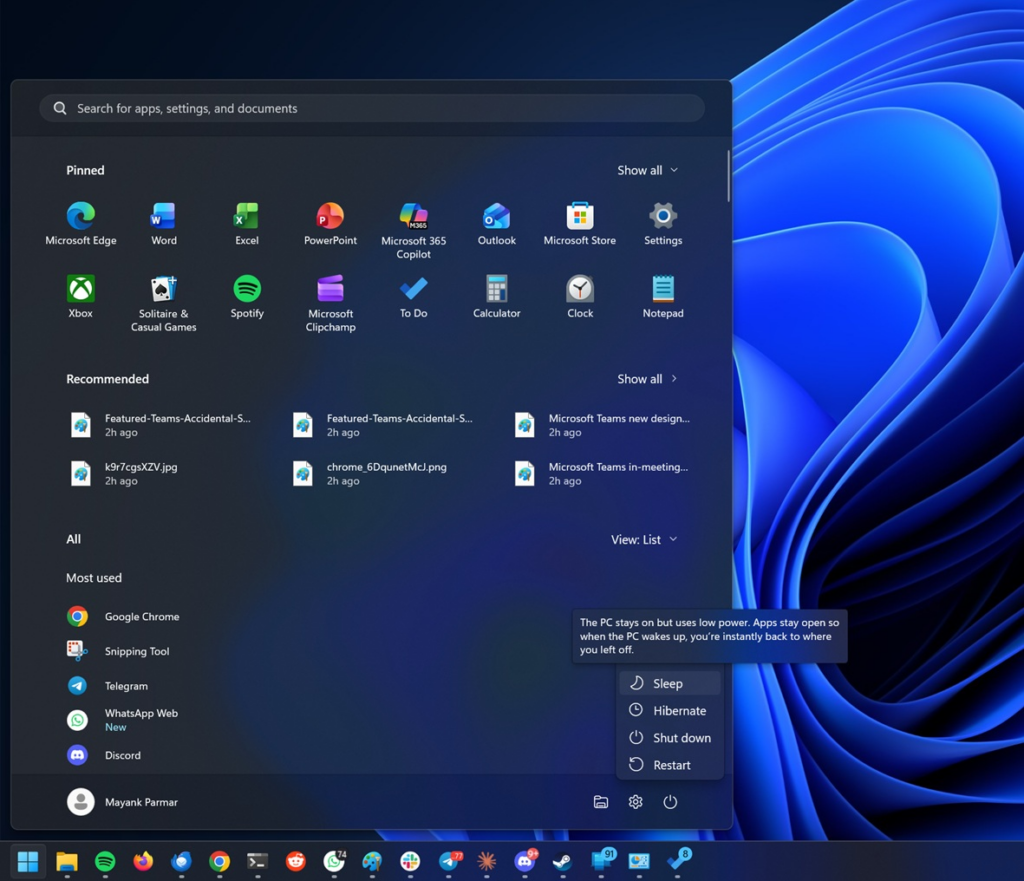Open Slack from the taskbar
The width and height of the screenshot is (1024, 881).
click(x=410, y=861)
